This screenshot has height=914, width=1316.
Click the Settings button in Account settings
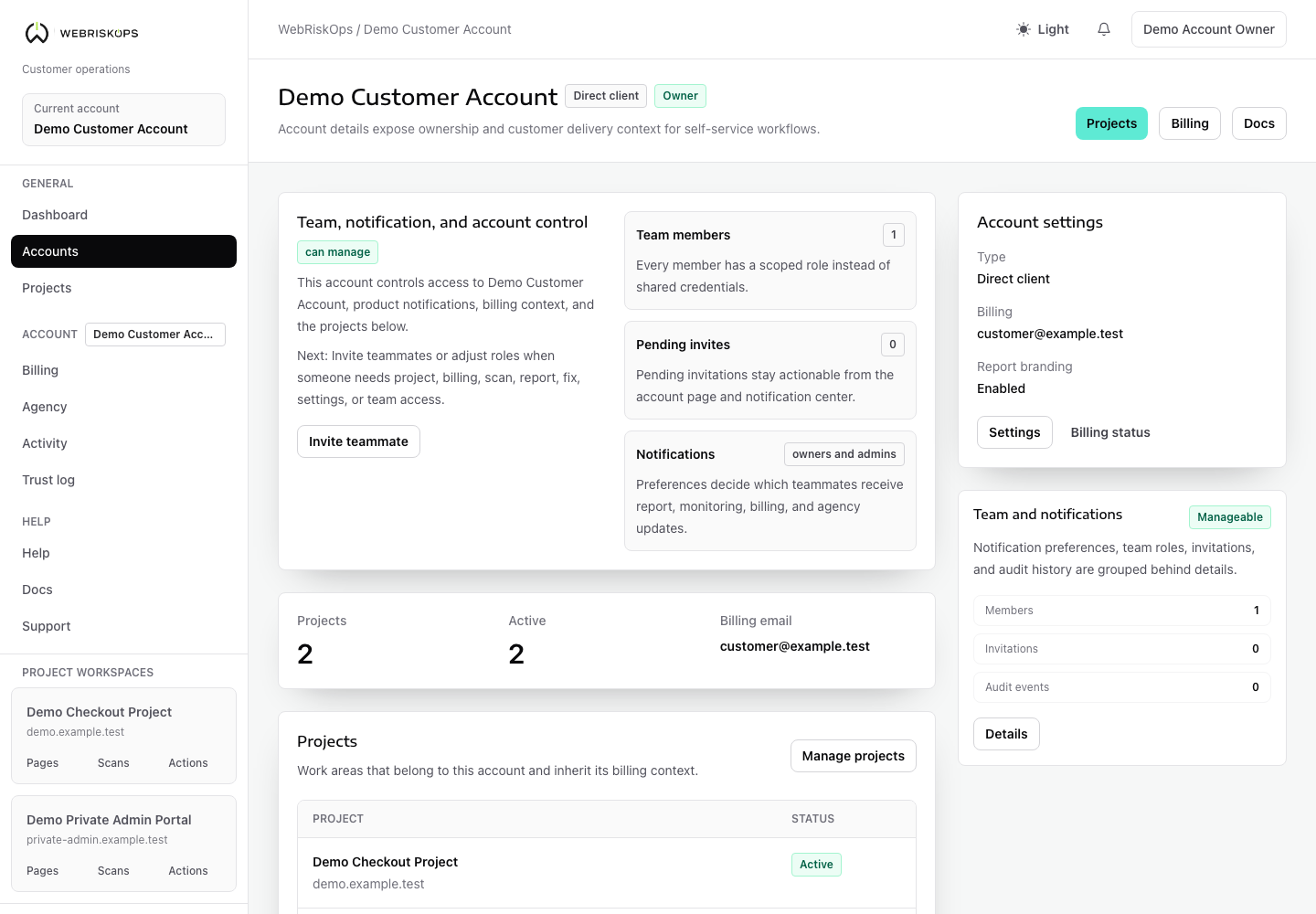(1014, 432)
